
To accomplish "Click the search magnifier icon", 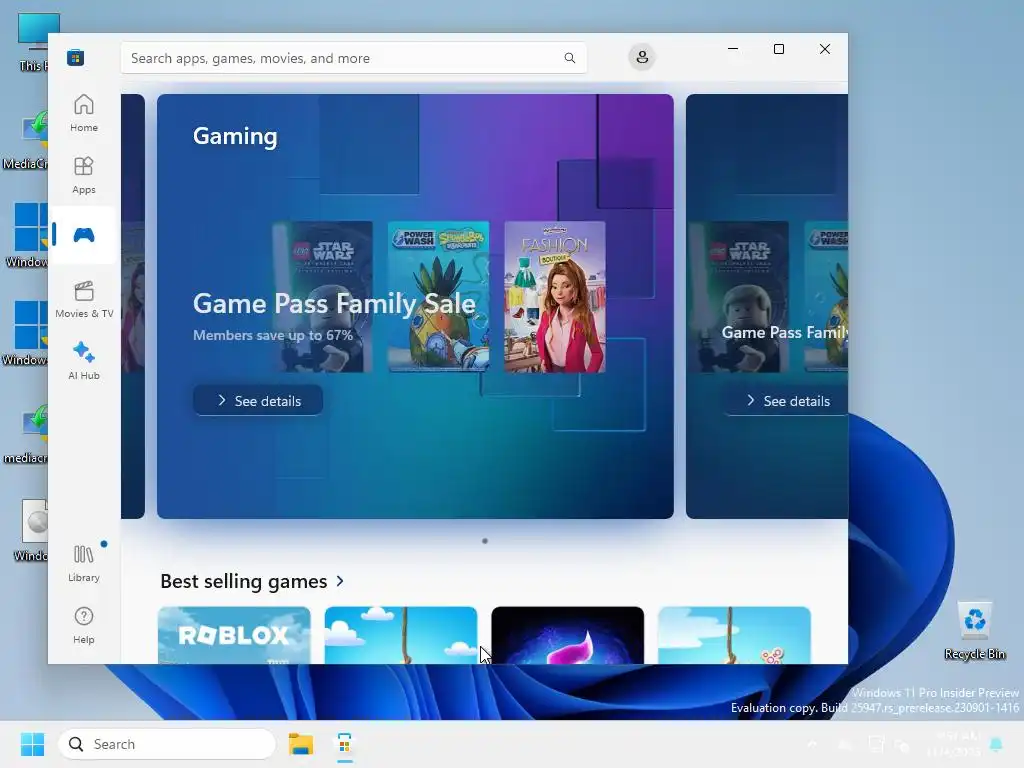I will click(569, 58).
